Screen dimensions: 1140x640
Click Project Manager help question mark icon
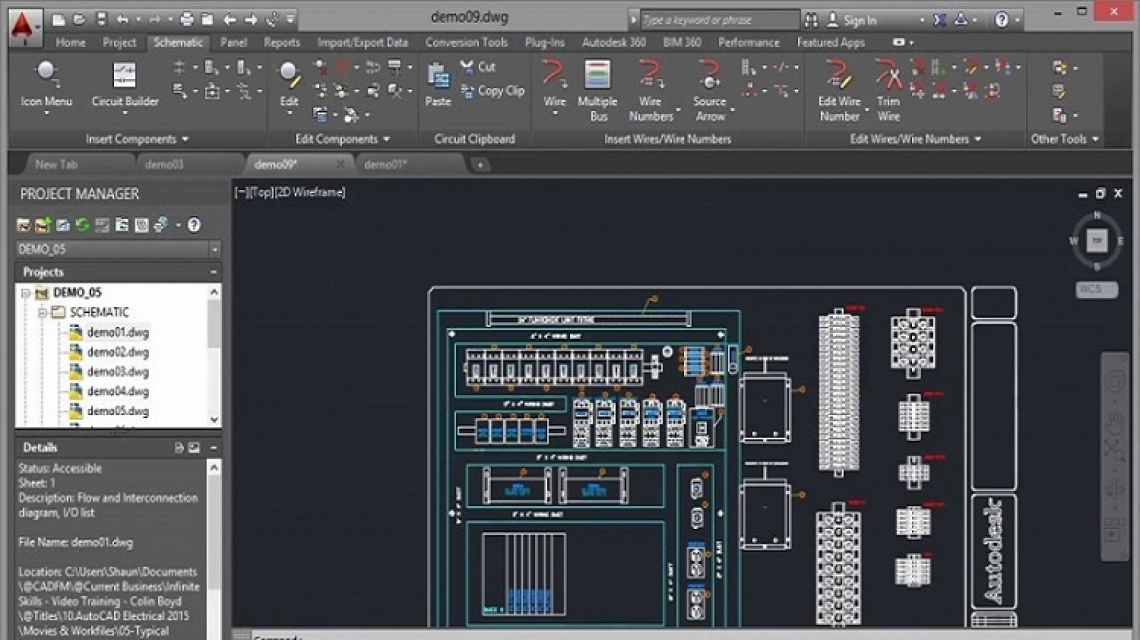click(x=194, y=225)
